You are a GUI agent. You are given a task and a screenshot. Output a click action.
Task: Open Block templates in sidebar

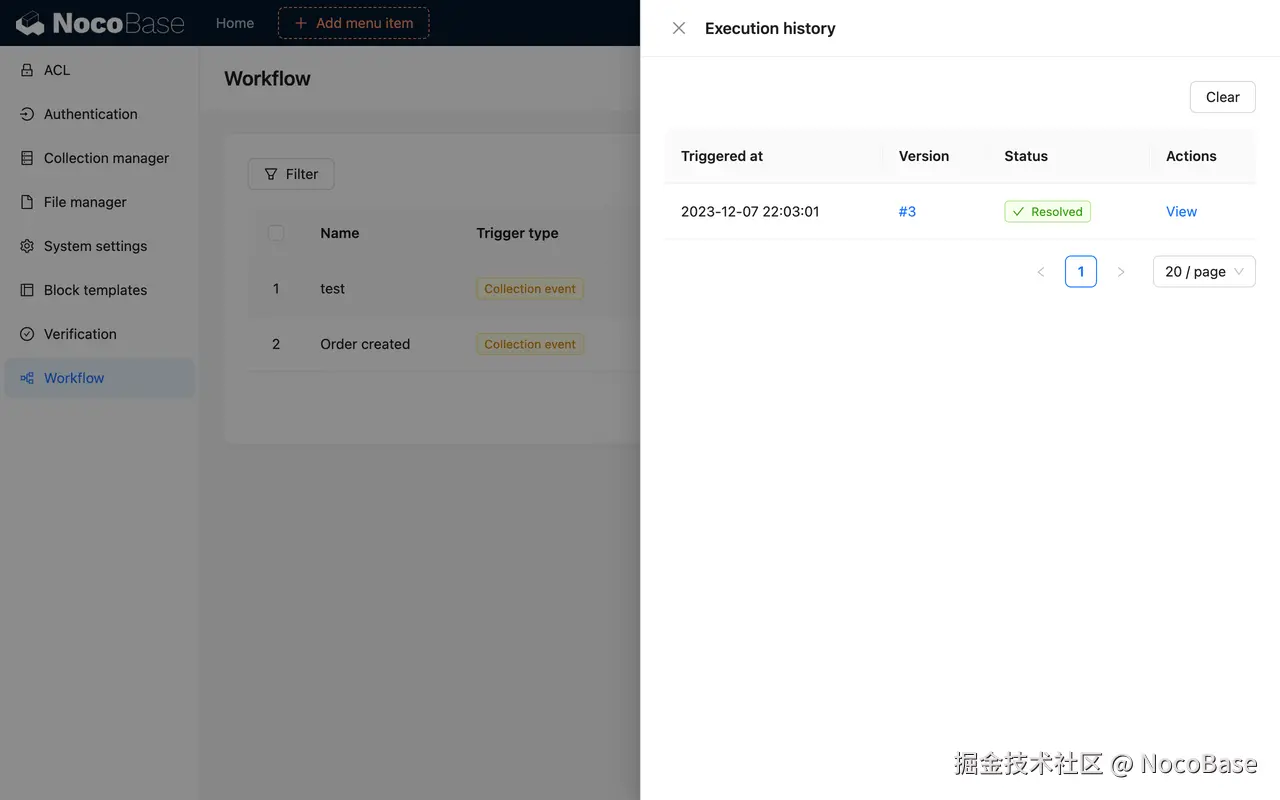(100, 290)
